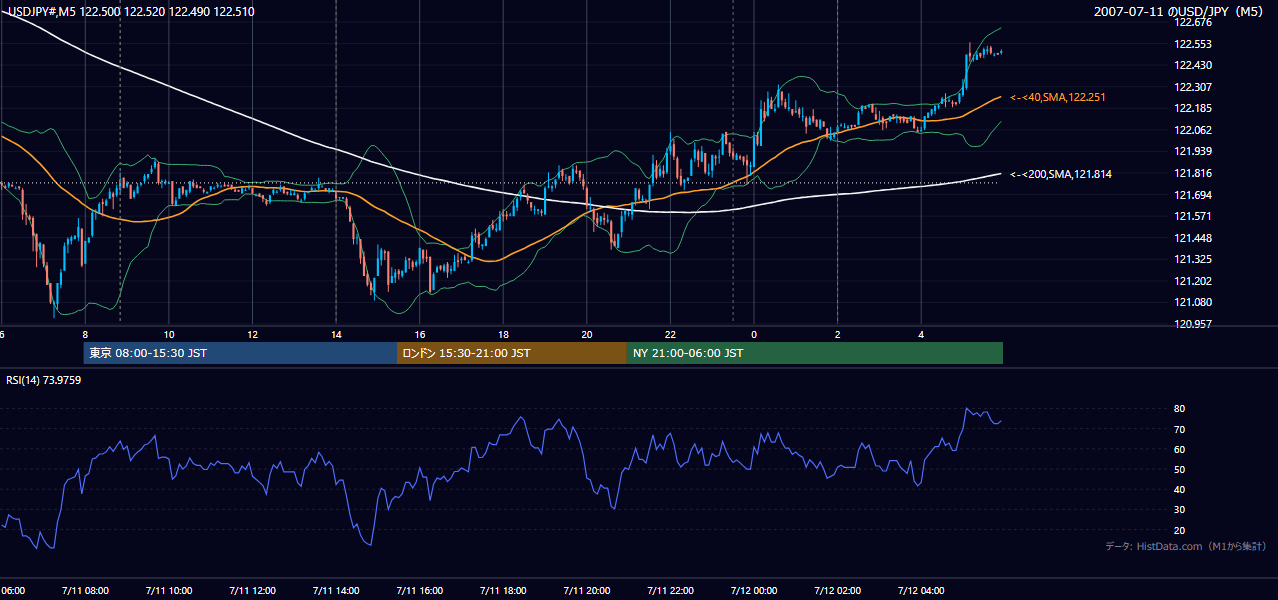Click price scale value 121.816
The height and width of the screenshot is (600, 1278).
pyautogui.click(x=1192, y=173)
